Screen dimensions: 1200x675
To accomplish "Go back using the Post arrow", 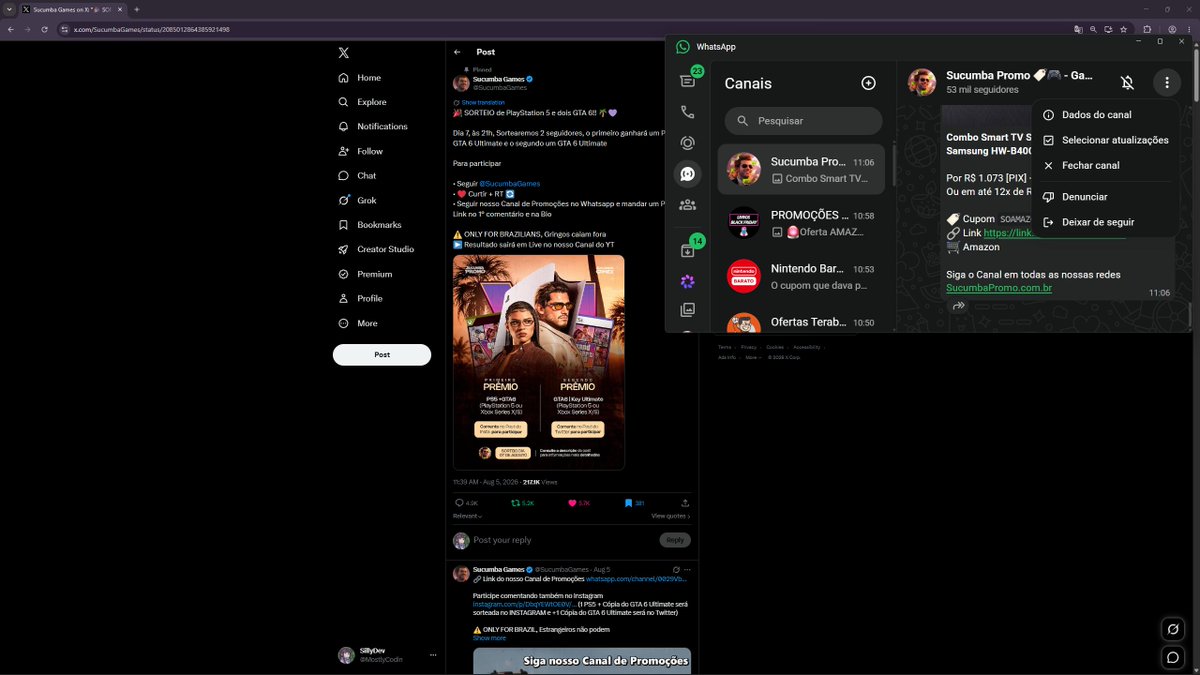I will click(x=457, y=52).
